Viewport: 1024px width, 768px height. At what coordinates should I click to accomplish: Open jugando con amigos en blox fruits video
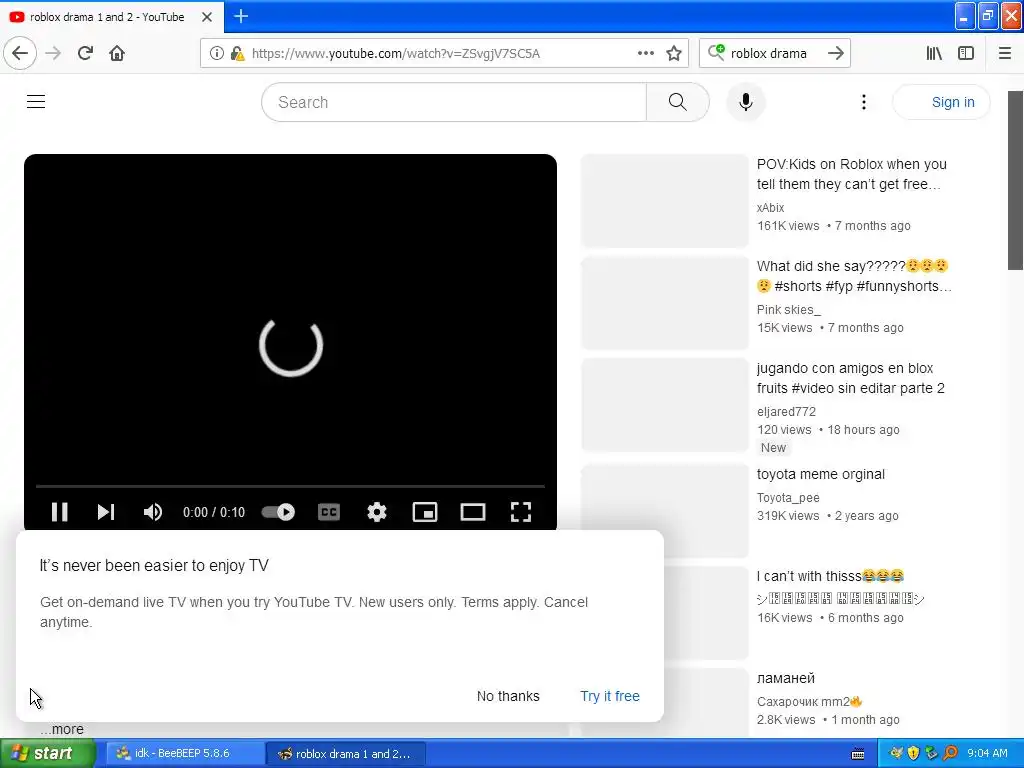point(850,377)
